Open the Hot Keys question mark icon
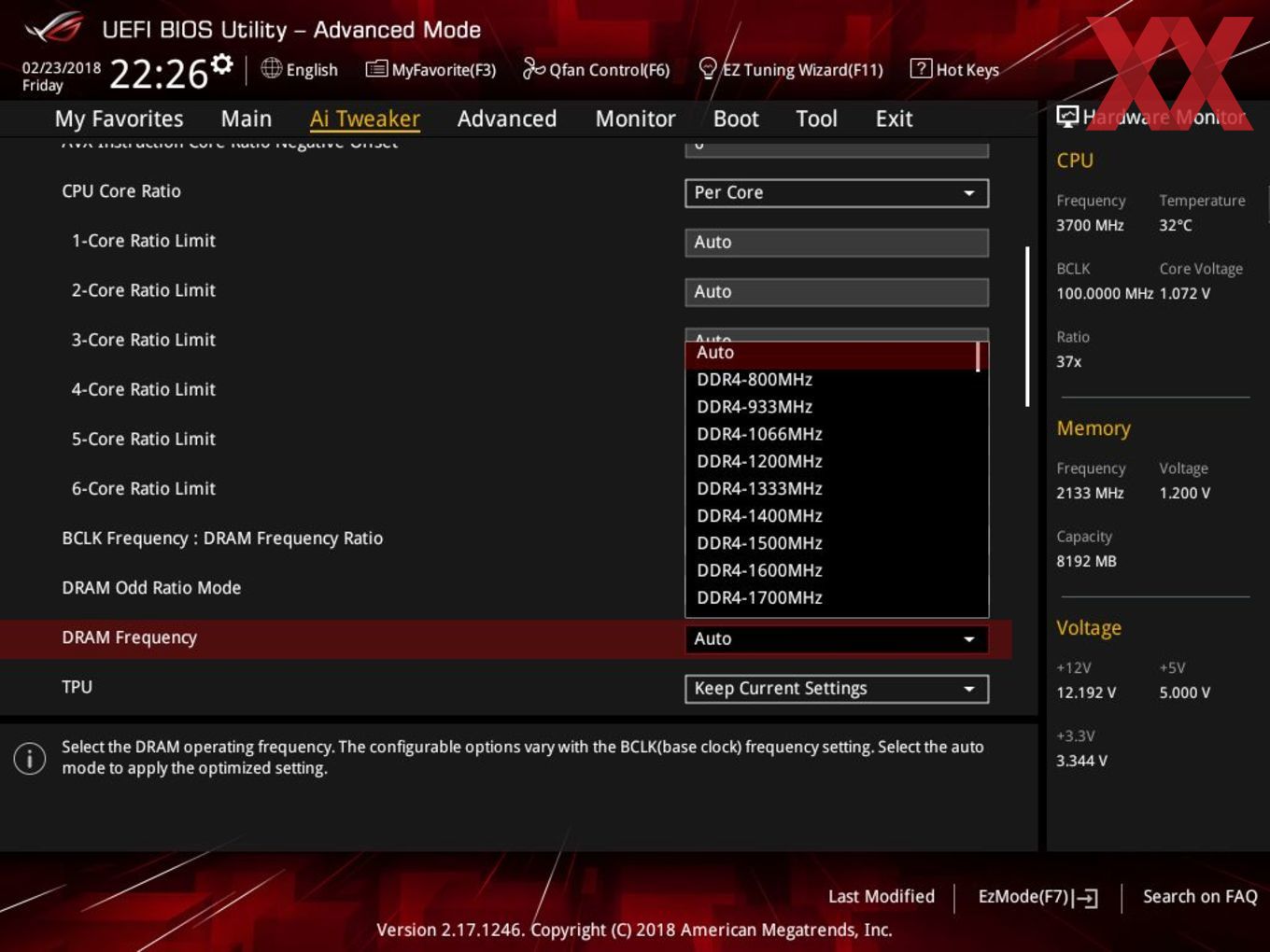 click(921, 68)
